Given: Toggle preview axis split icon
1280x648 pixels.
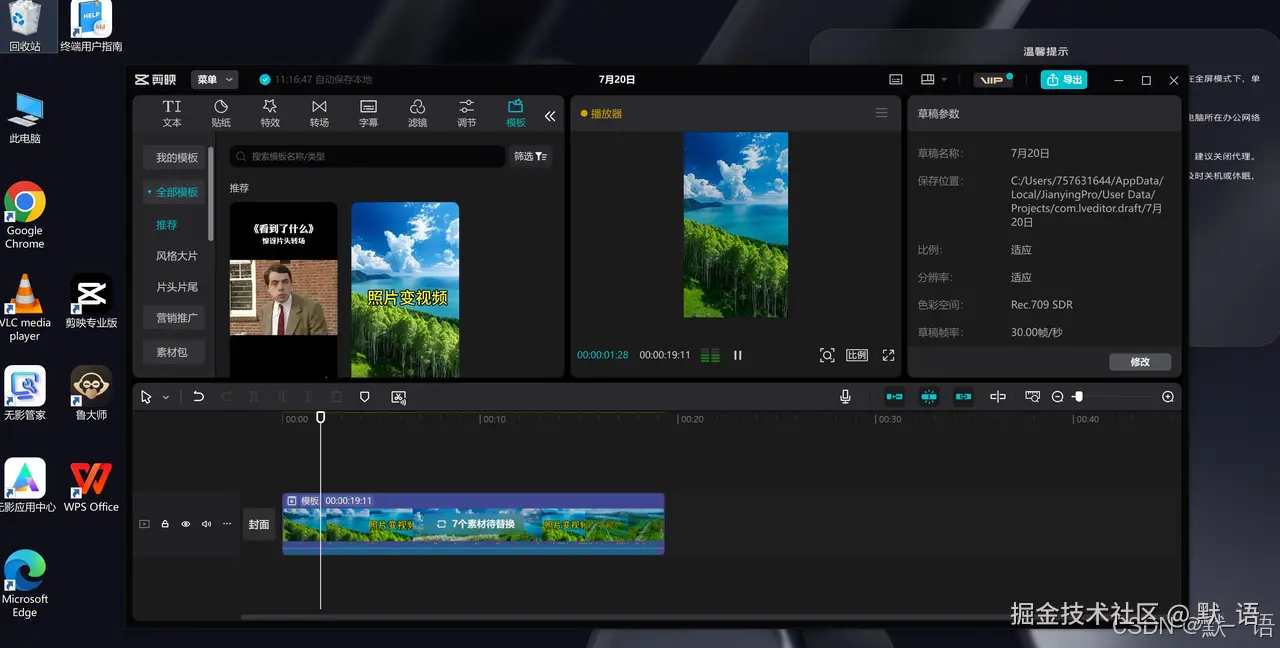Looking at the screenshot, I should click(x=998, y=397).
